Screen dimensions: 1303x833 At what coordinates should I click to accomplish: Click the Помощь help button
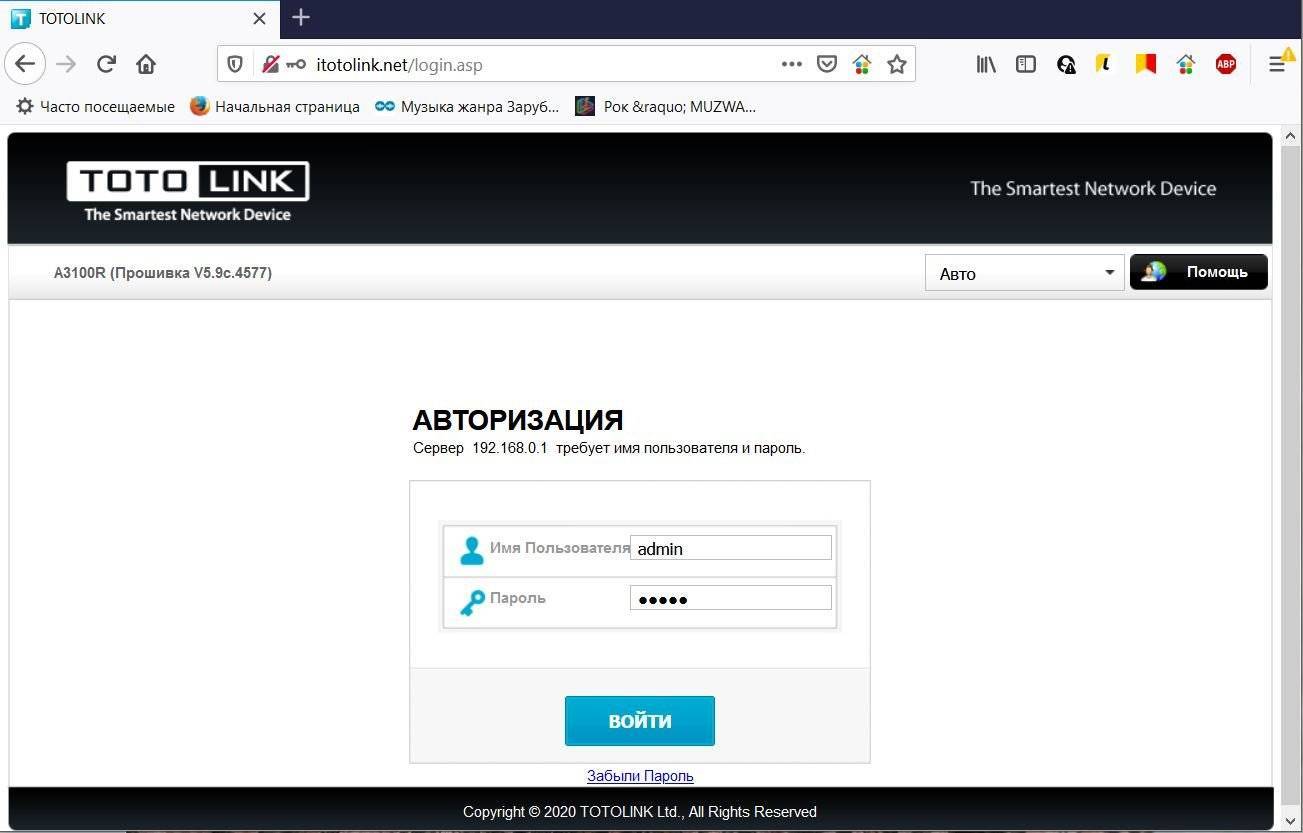click(1198, 272)
